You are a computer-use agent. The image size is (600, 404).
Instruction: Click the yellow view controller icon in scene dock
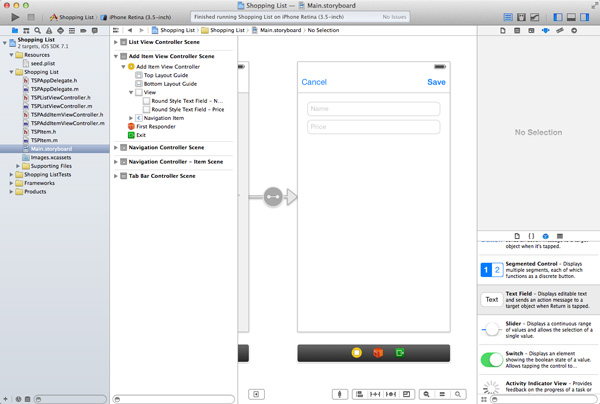[357, 353]
